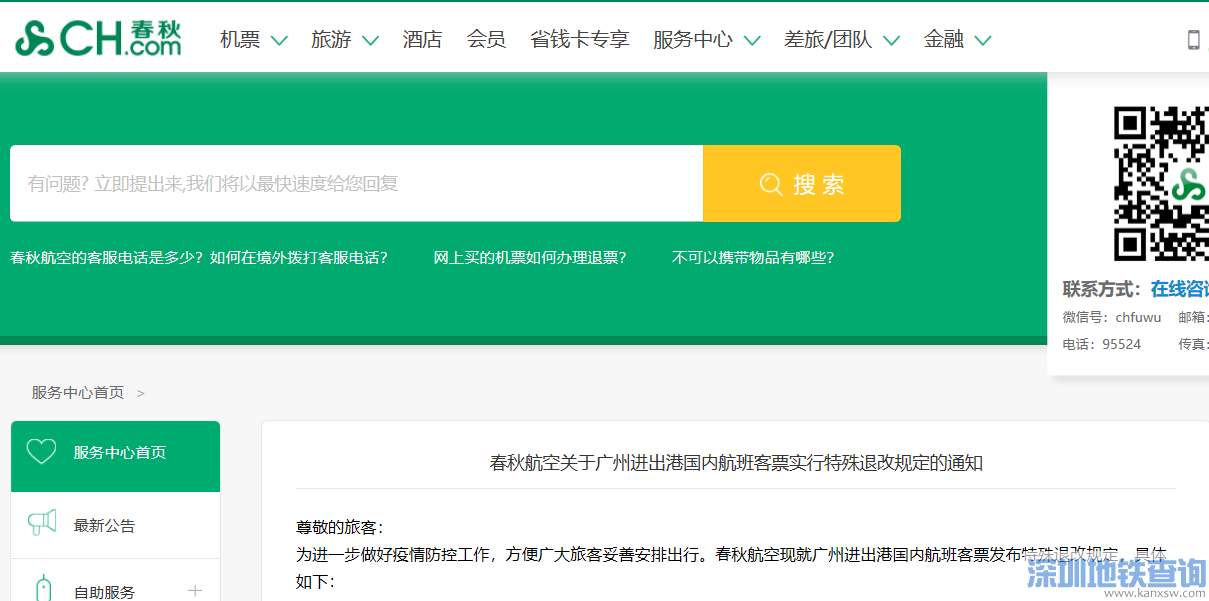Viewport: 1209px width, 601px height.
Task: Open 省钱卡专享 page
Action: pos(580,40)
